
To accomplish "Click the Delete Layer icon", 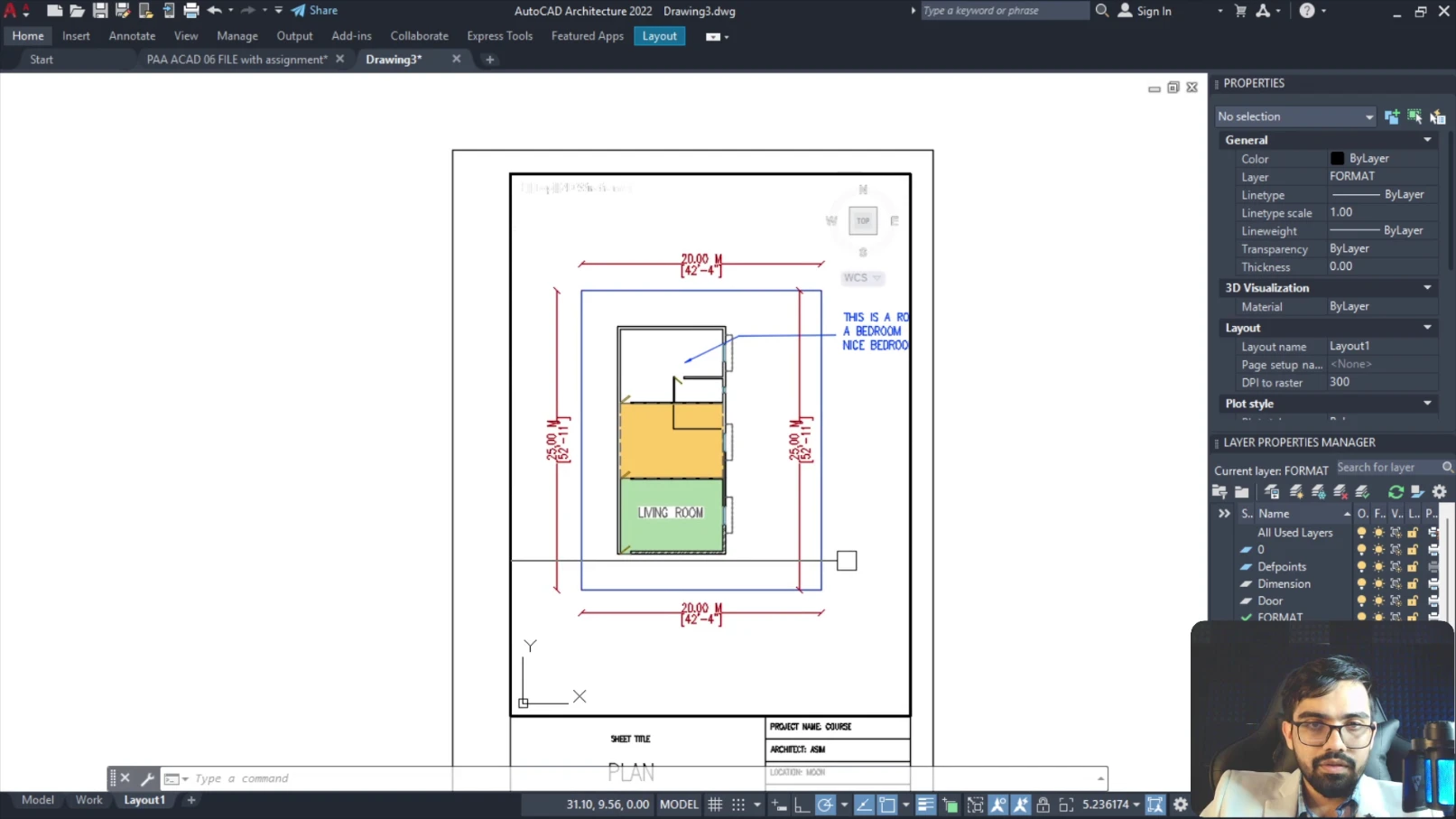I will 1340,492.
